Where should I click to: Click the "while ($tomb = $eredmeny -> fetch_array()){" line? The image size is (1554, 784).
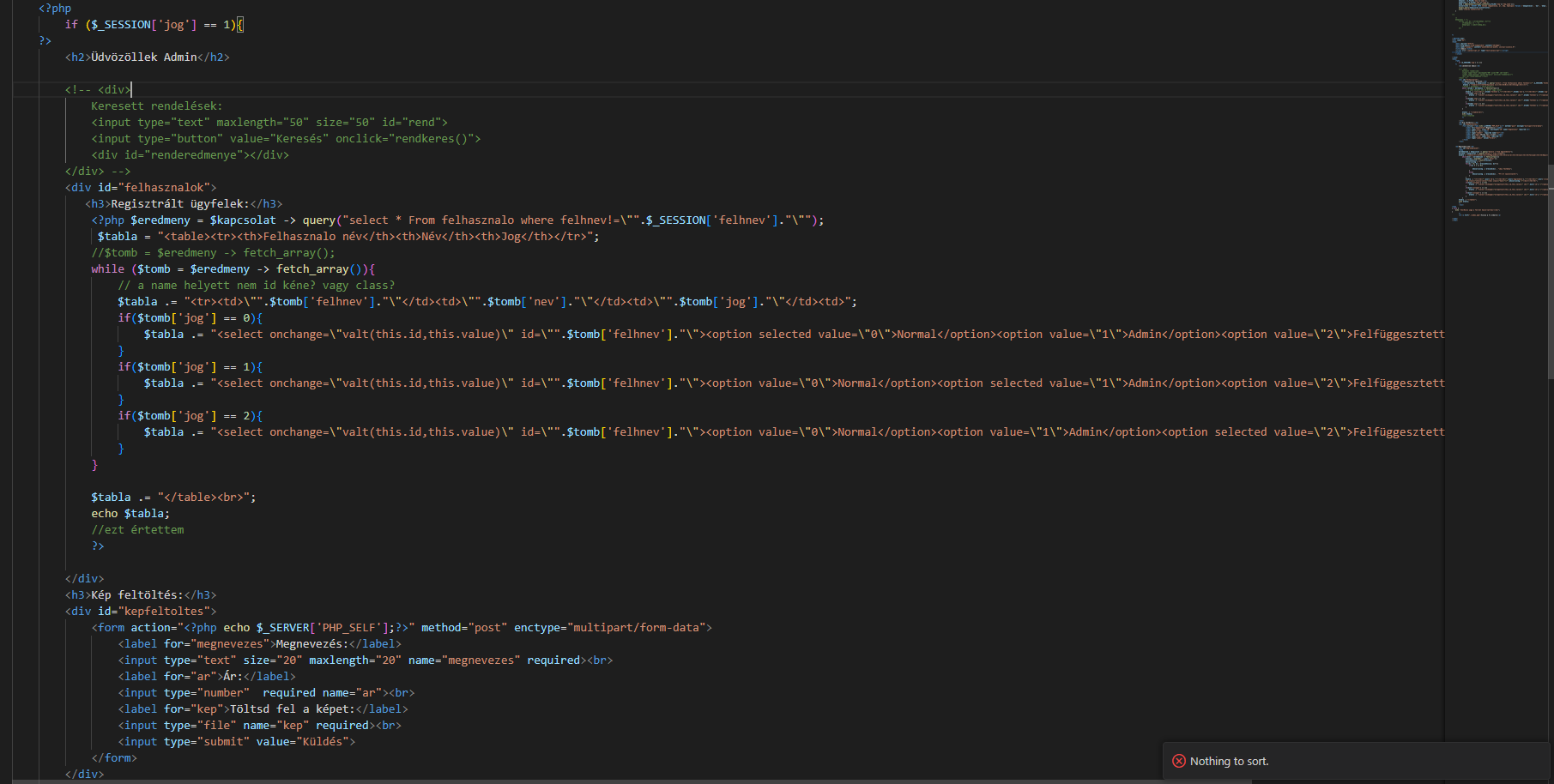coord(233,269)
